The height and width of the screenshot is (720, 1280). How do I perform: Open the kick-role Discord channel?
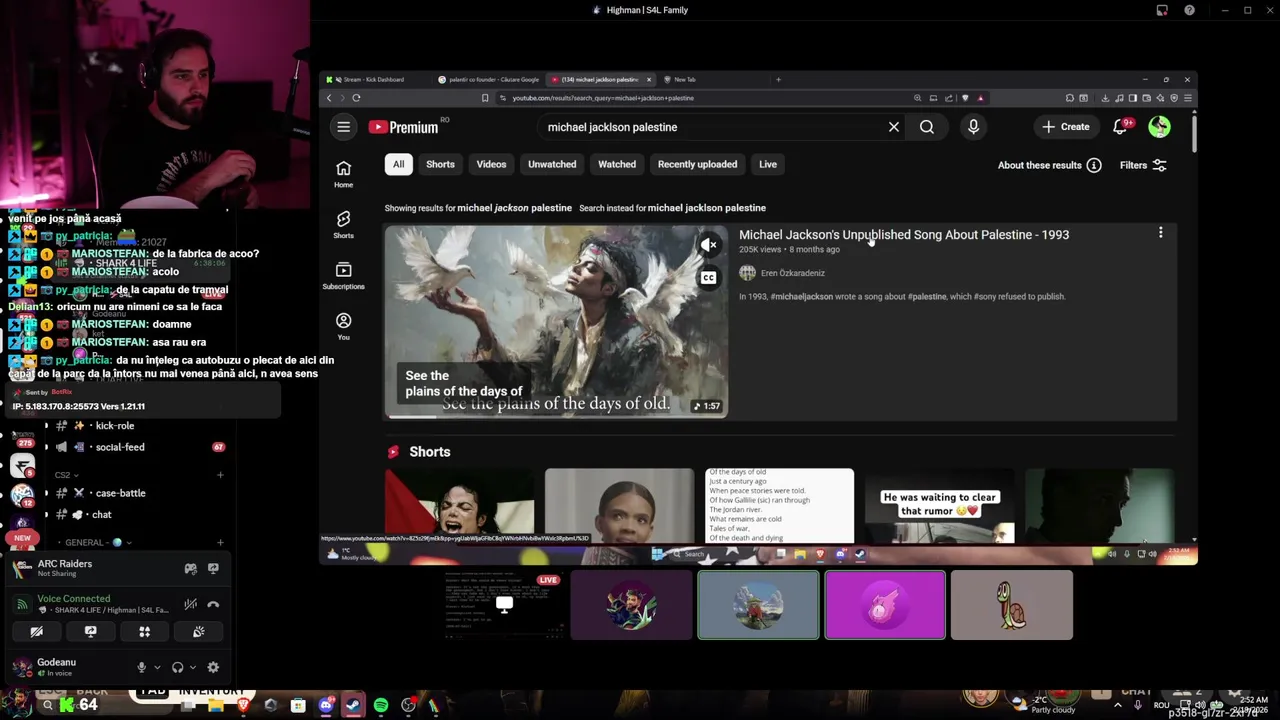point(115,426)
